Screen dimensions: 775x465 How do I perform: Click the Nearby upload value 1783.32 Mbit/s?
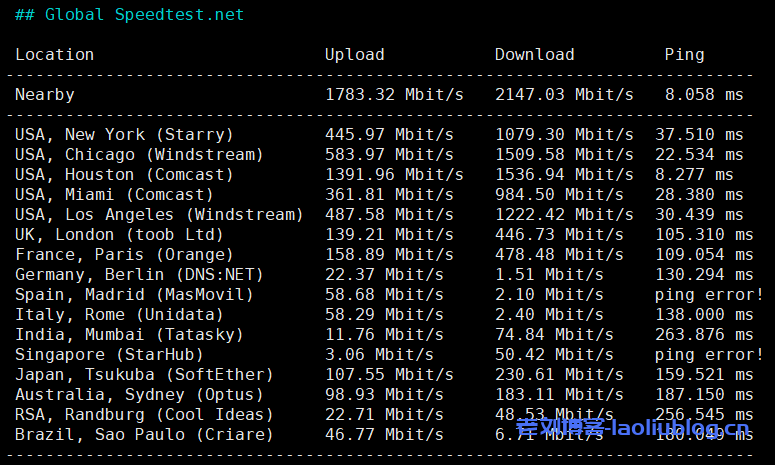pyautogui.click(x=394, y=95)
